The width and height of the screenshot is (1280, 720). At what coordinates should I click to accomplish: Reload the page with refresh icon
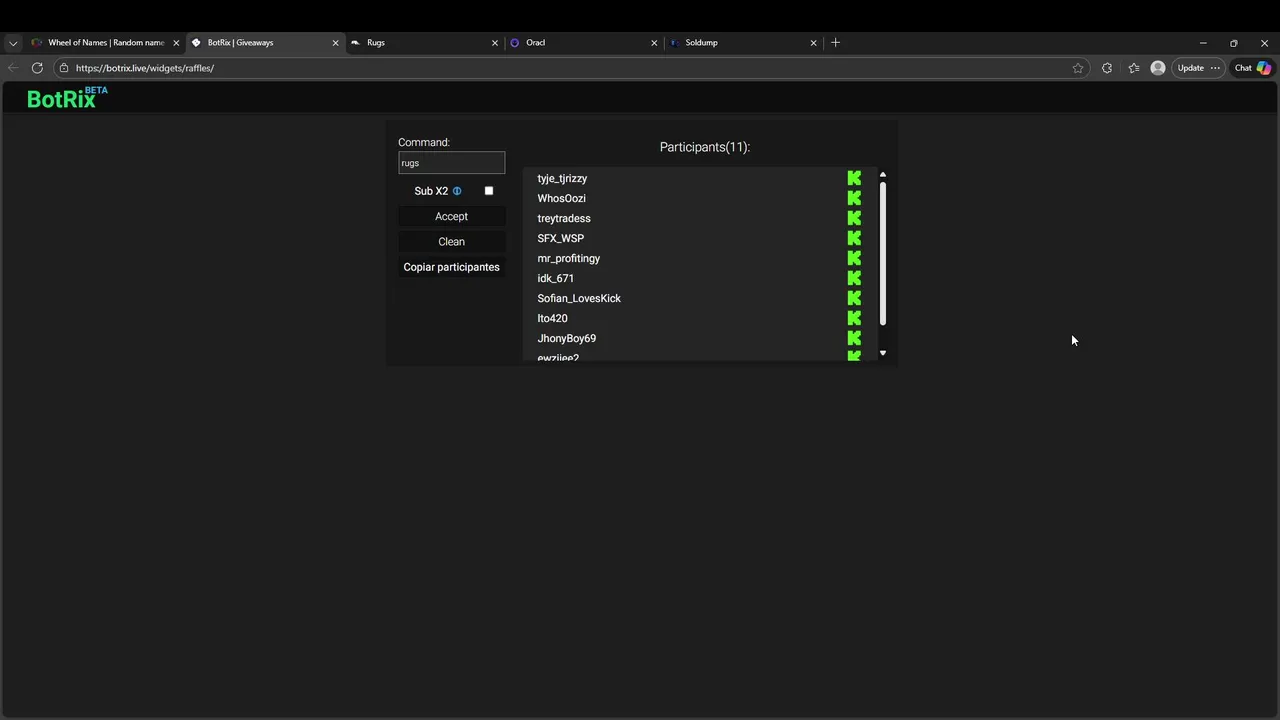(37, 68)
